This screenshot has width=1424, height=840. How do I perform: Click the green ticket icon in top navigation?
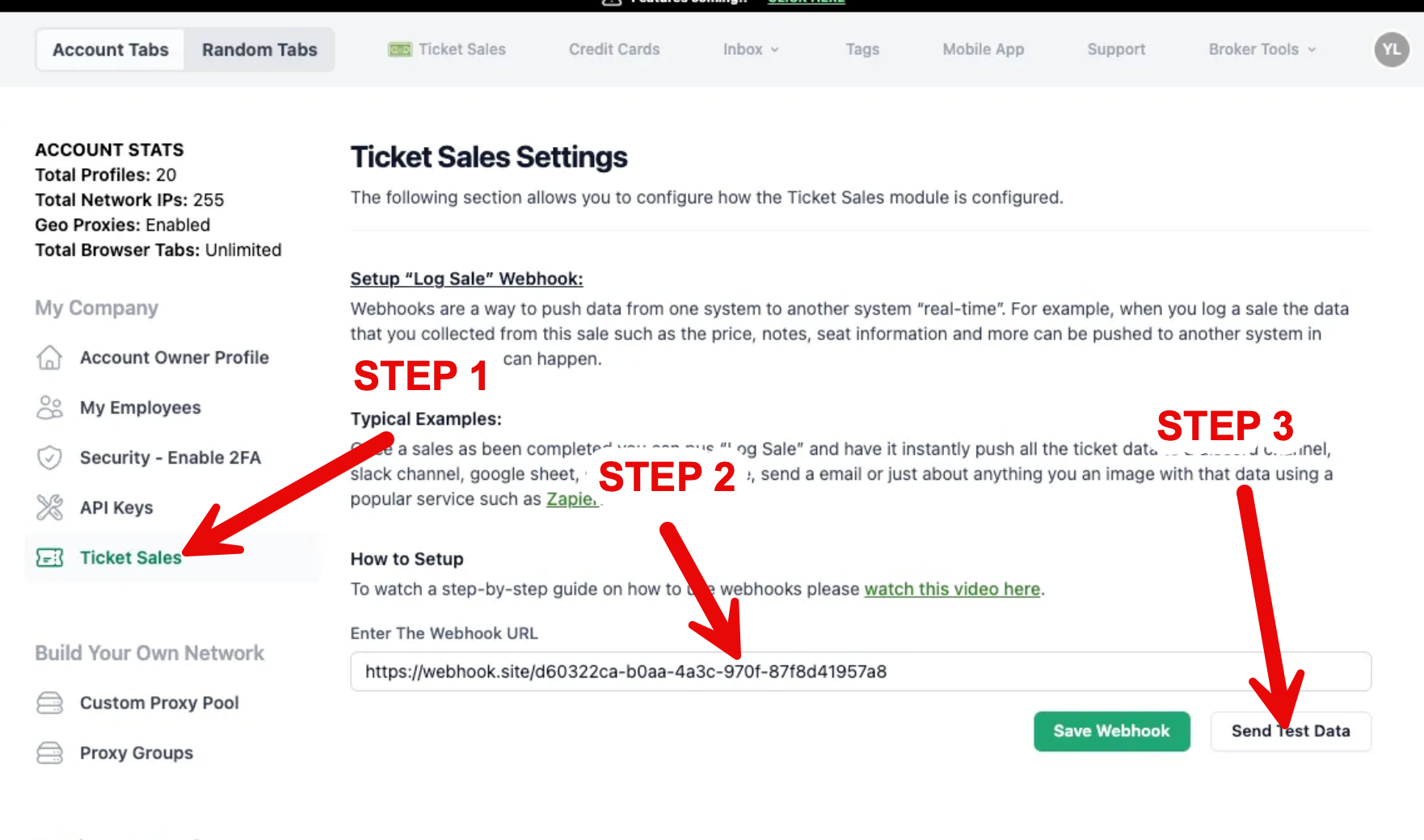[399, 49]
